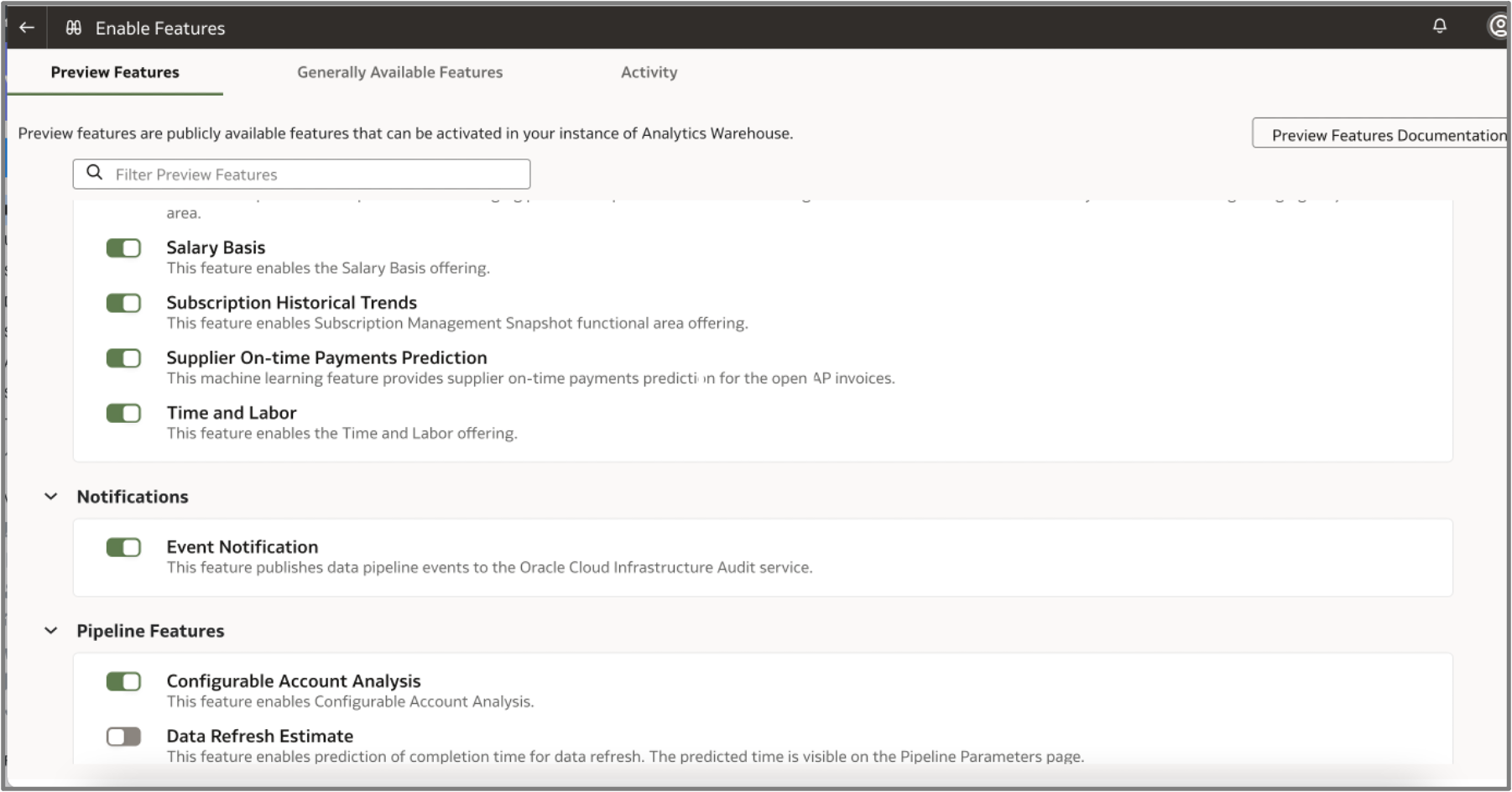Turn off Subscription Historical Trends
Screen dimensions: 1512x792
click(x=123, y=304)
